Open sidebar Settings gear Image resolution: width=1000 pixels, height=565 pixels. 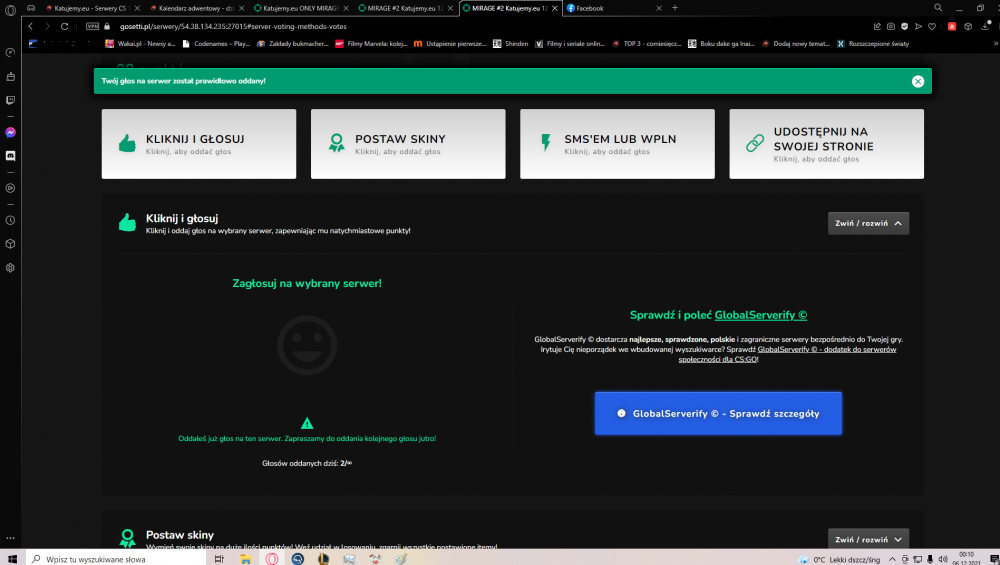[10, 268]
